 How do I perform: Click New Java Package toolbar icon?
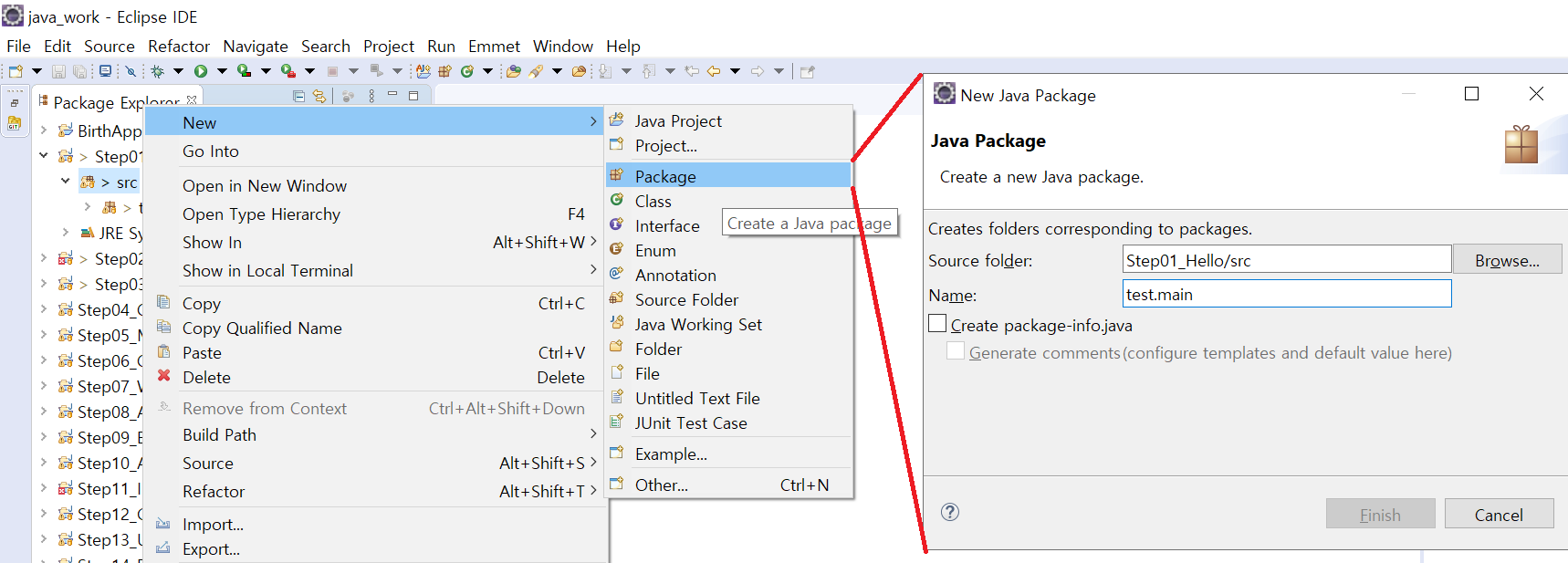click(x=444, y=71)
